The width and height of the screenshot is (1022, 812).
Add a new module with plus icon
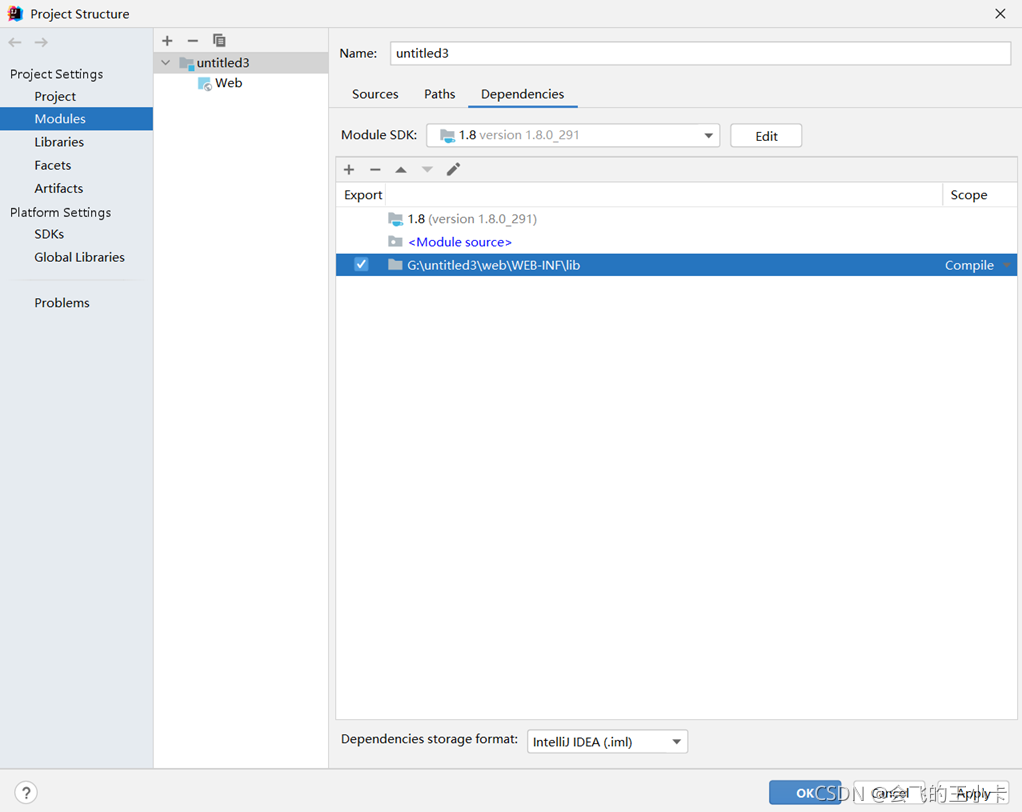tap(168, 40)
